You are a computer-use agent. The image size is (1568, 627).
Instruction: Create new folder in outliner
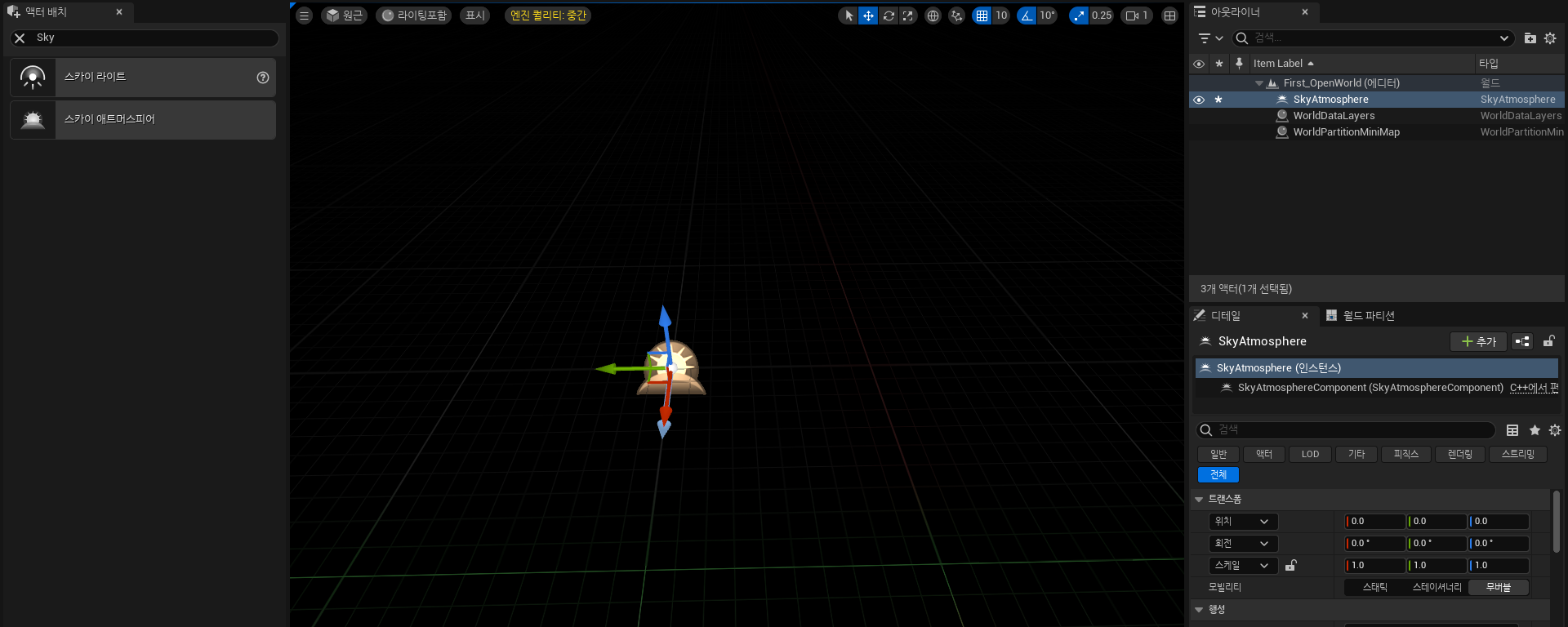(x=1530, y=38)
